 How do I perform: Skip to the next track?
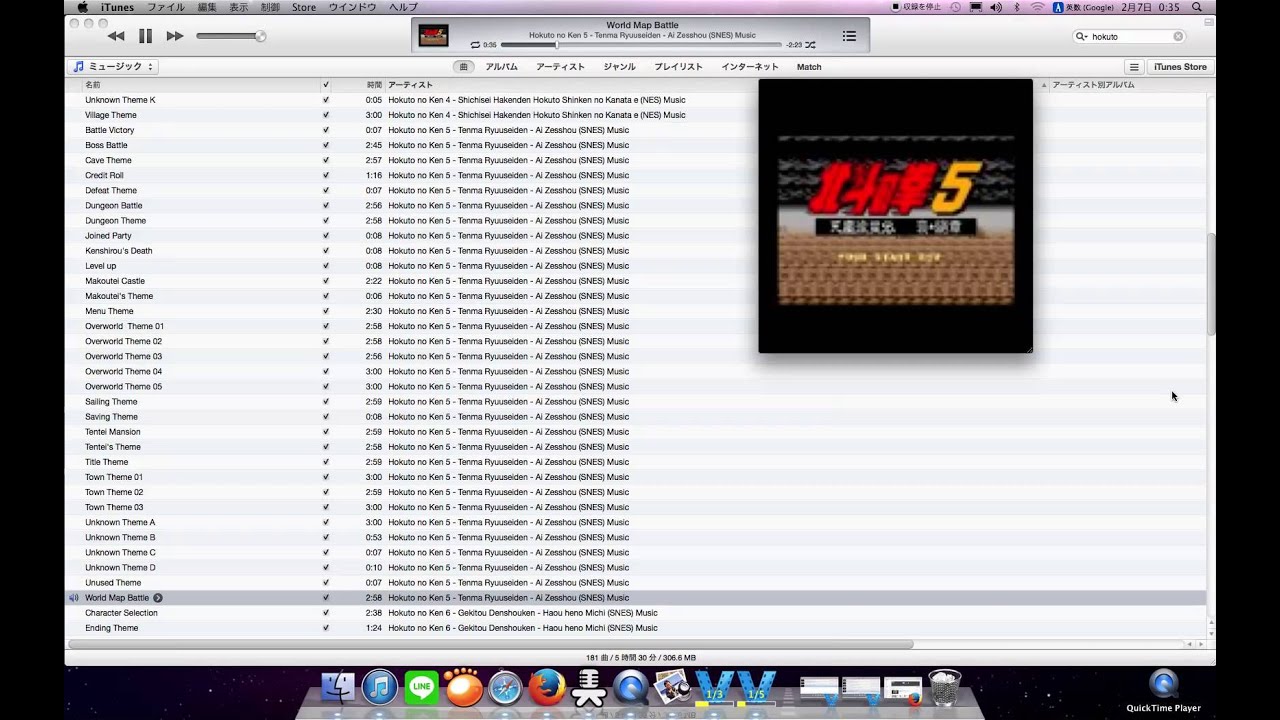(x=175, y=36)
